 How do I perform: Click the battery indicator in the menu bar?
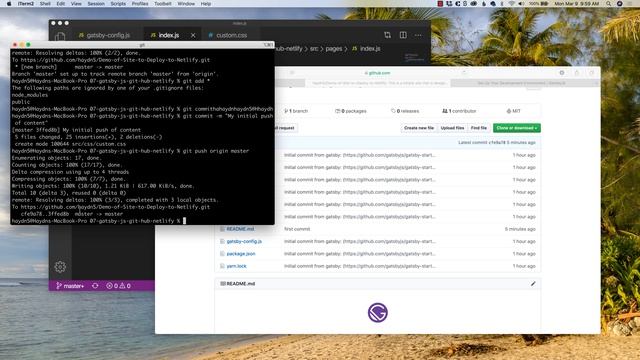[x=538, y=4]
